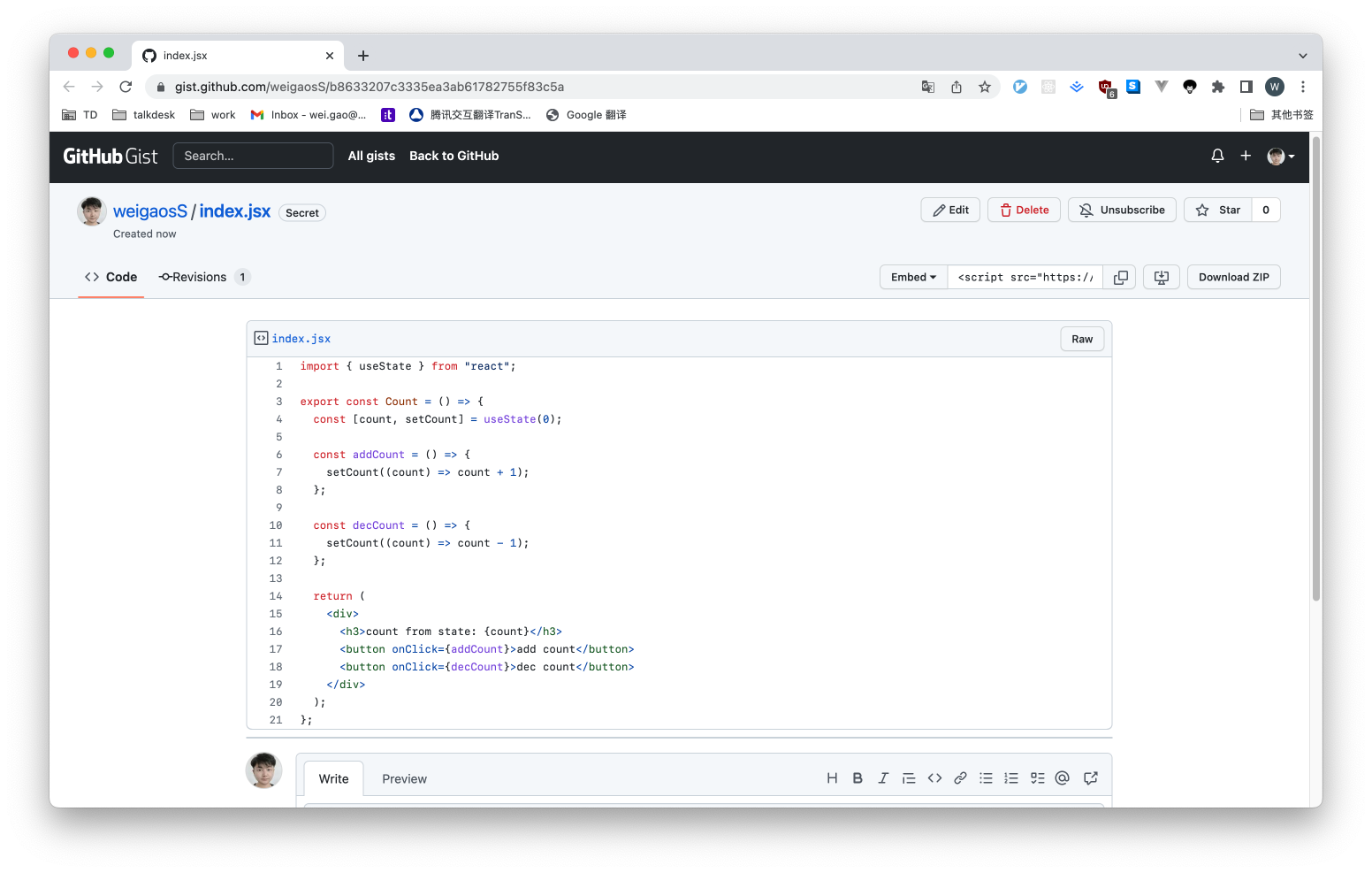Open the Embed dropdown menu
The image size is (1372, 873).
tap(912, 277)
